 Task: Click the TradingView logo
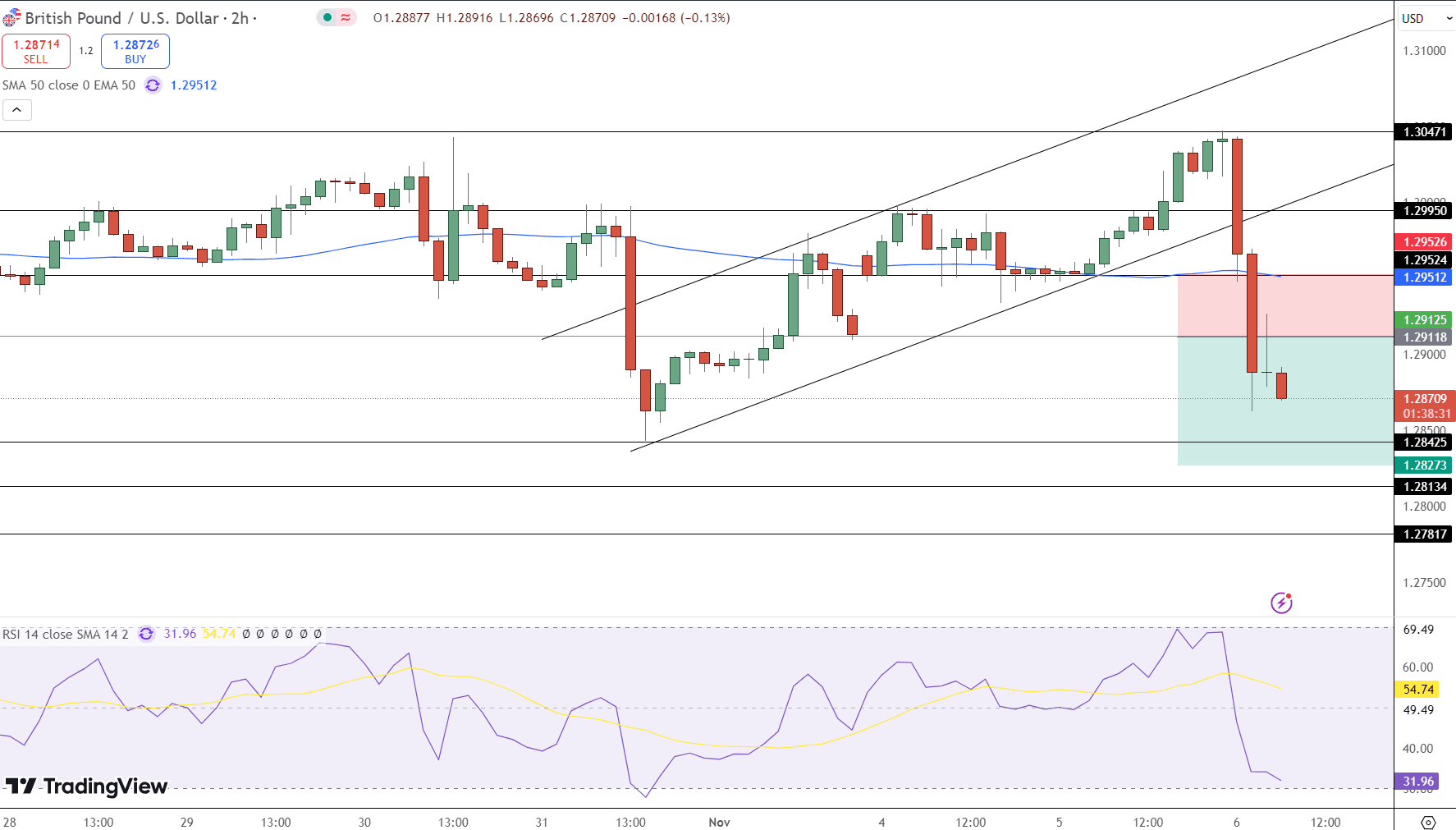coord(86,786)
